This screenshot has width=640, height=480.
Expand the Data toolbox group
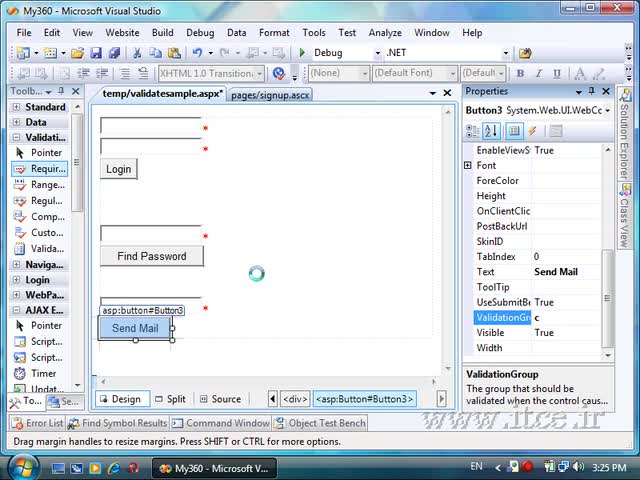click(16, 122)
